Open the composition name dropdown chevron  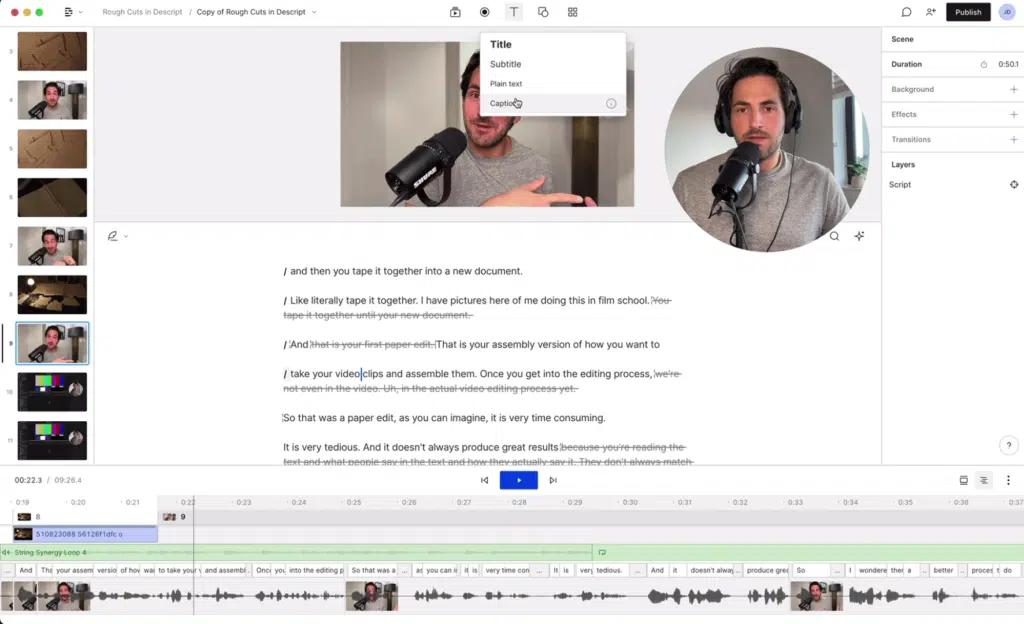(x=314, y=12)
